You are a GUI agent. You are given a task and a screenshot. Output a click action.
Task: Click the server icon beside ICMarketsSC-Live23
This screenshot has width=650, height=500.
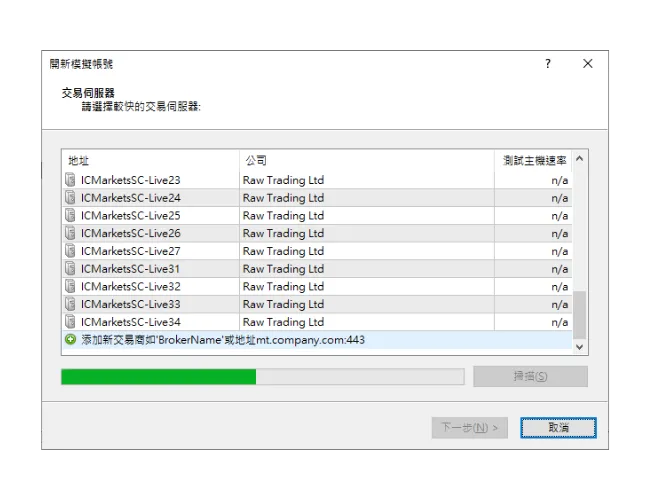pos(70,180)
